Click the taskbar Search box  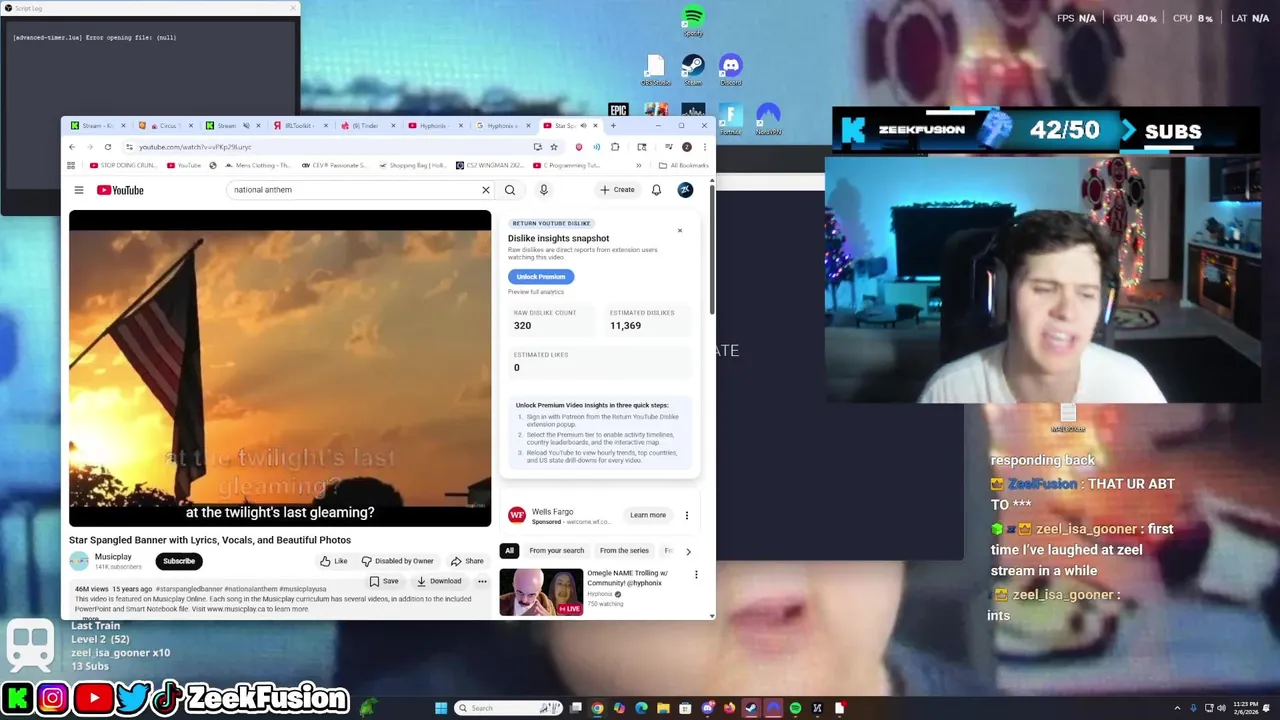click(509, 708)
